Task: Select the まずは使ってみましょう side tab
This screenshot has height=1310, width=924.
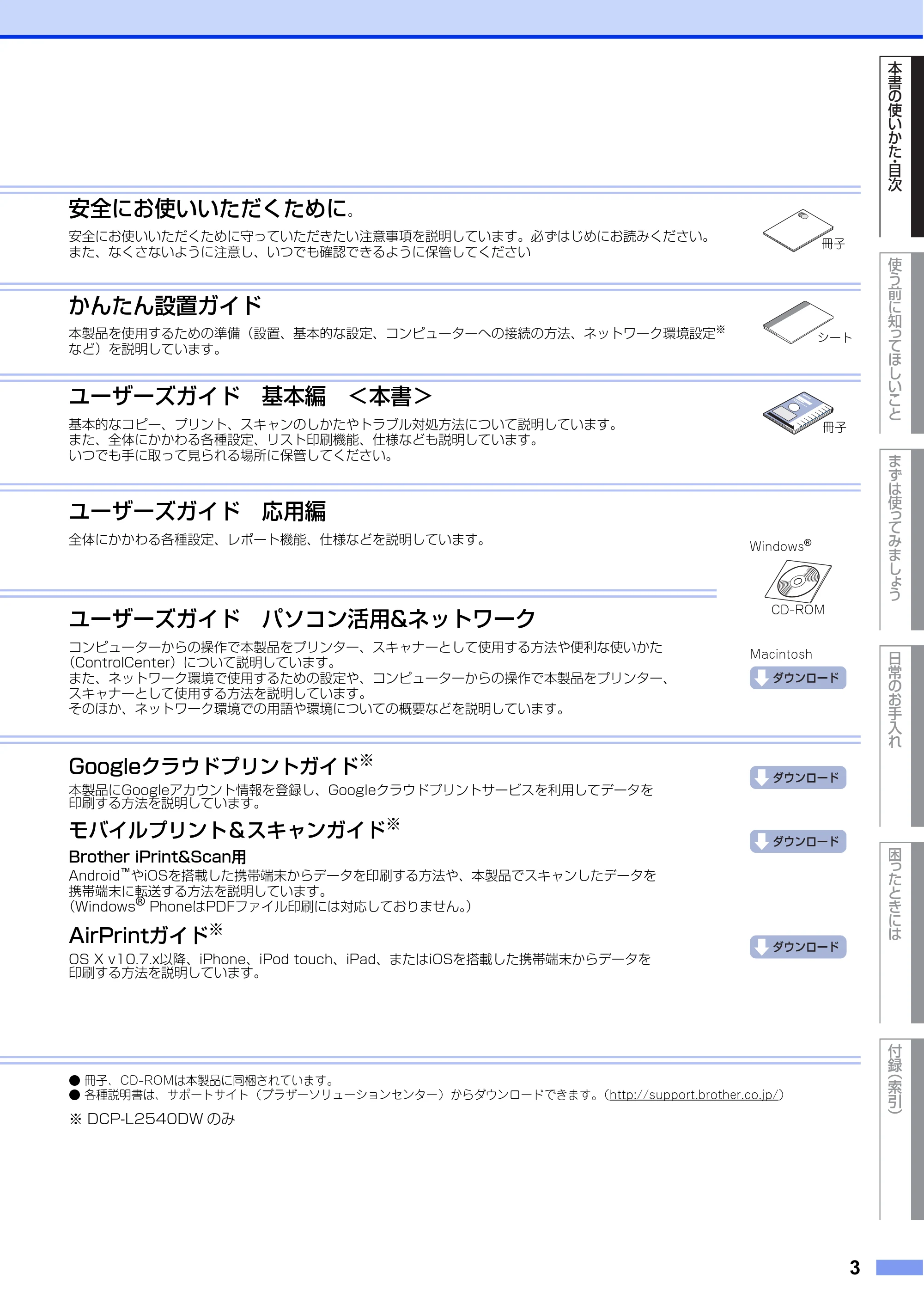Action: (901, 540)
